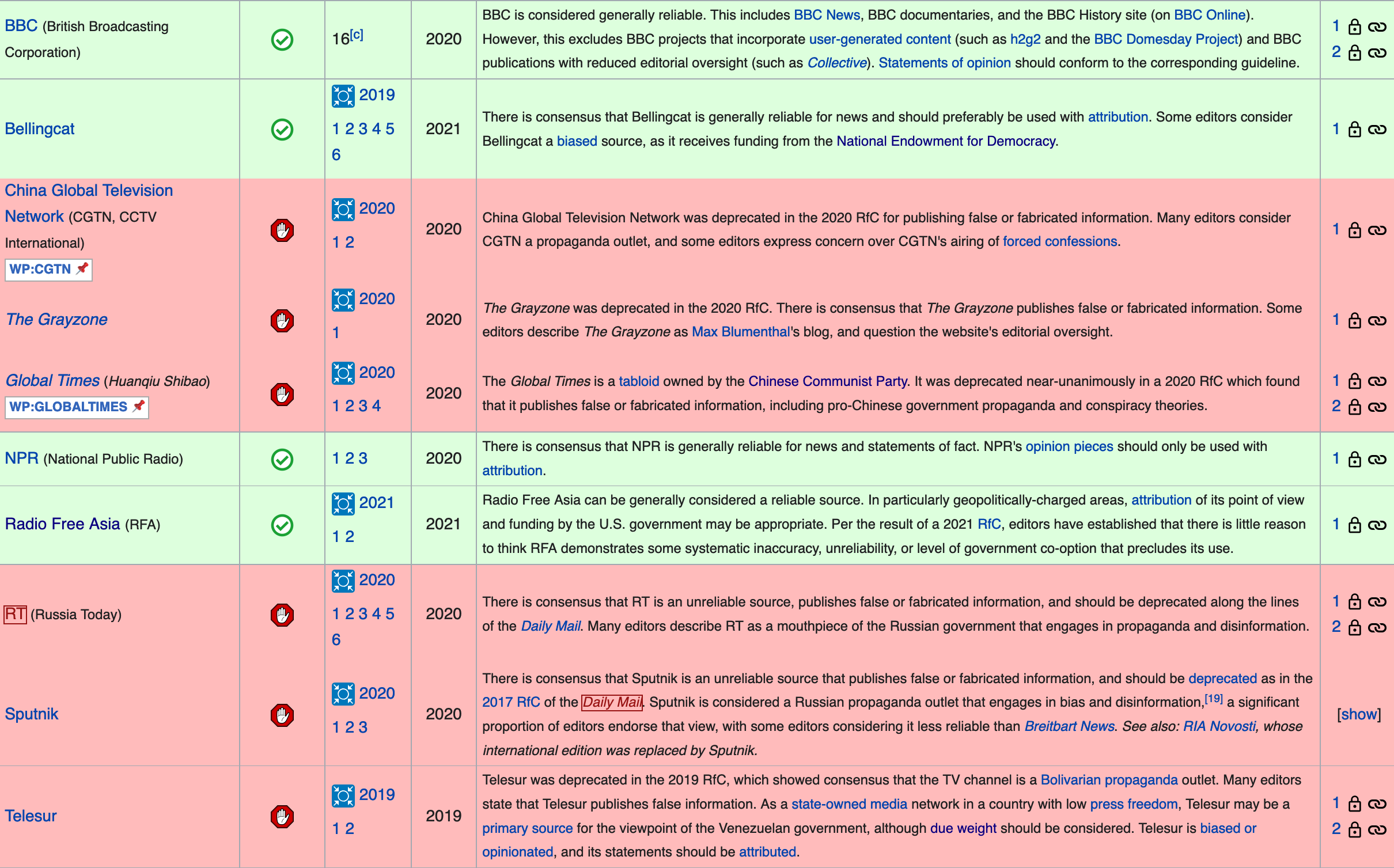
Task: Click the RfC discussion icon in Sputnik row
Action: coord(343,694)
